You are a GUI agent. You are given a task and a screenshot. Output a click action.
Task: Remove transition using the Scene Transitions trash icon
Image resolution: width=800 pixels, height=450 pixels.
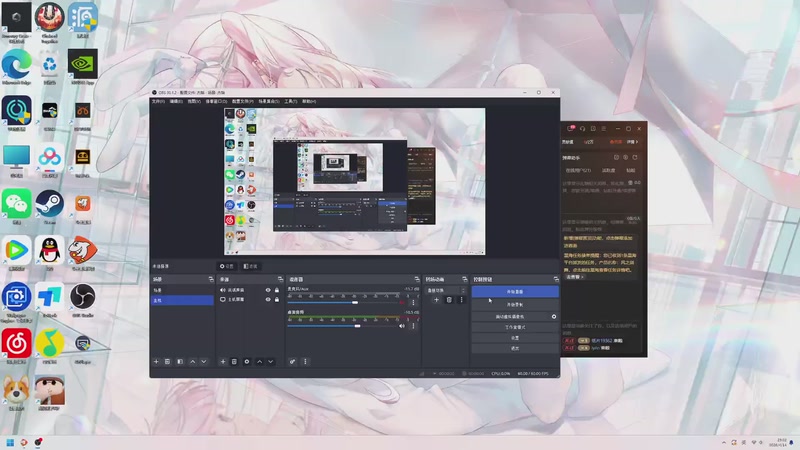(449, 300)
